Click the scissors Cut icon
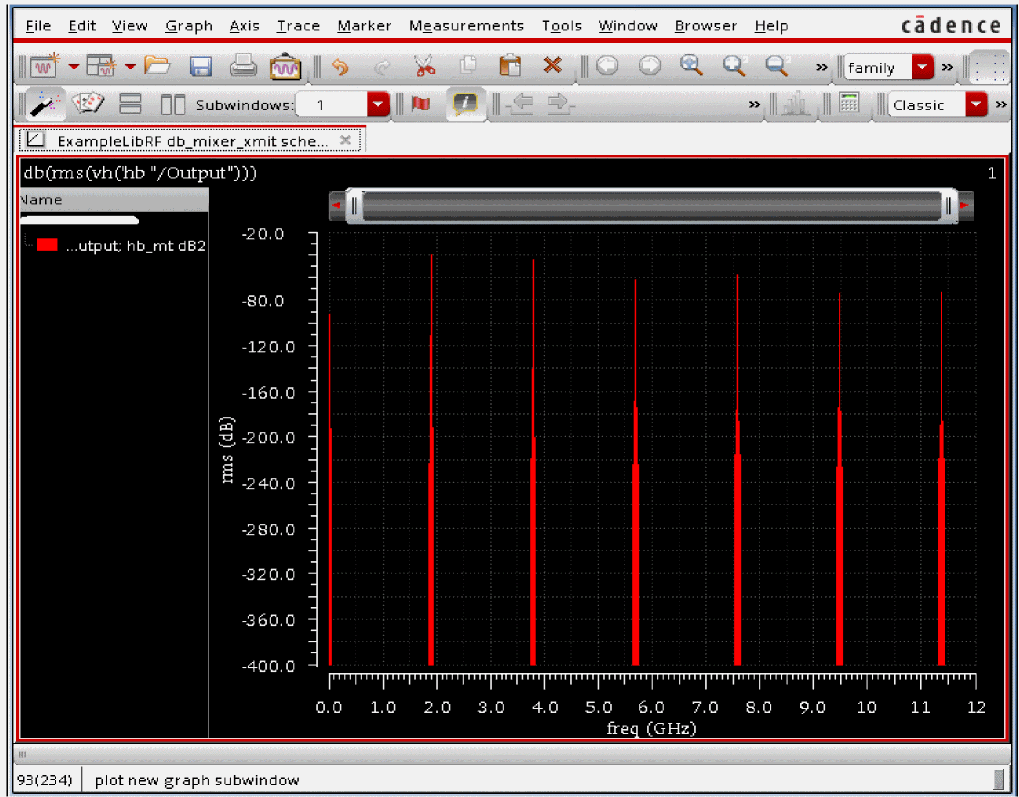This screenshot has height=797, width=1019. coord(425,67)
